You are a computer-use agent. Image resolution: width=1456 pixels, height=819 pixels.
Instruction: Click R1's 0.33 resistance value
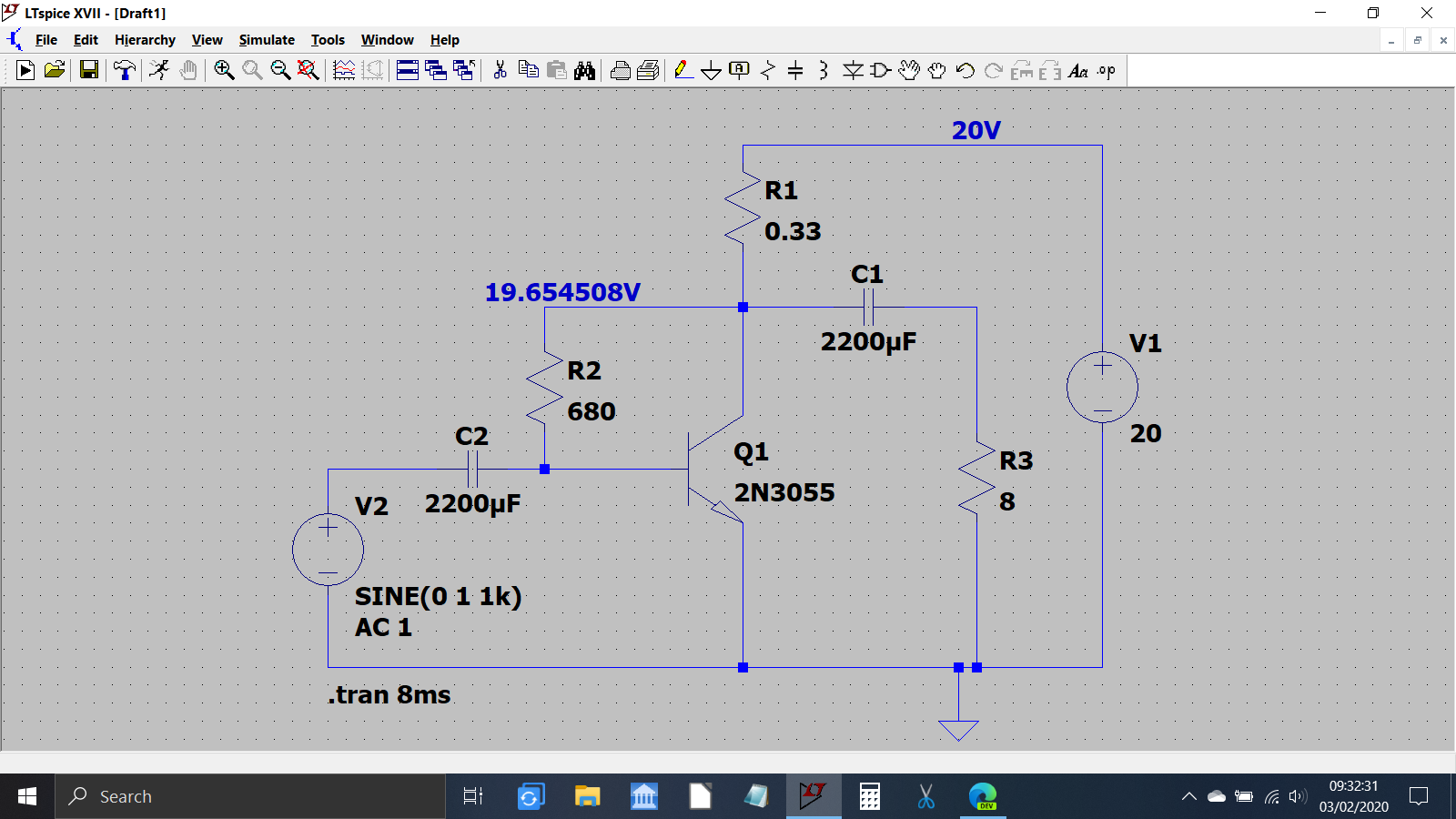coord(793,231)
